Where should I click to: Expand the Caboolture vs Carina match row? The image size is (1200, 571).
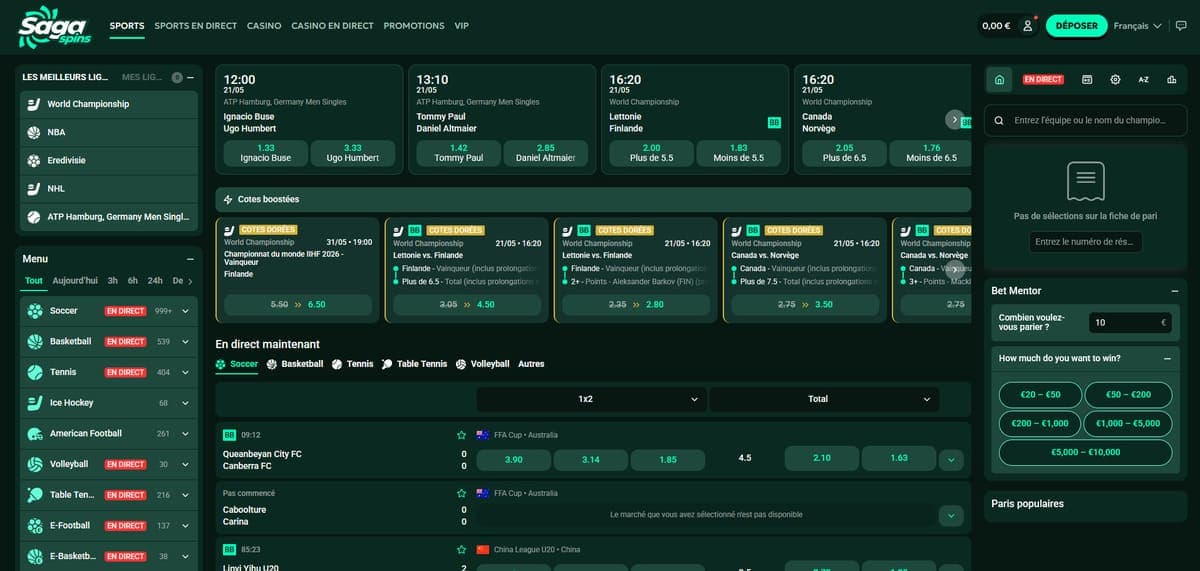click(951, 516)
